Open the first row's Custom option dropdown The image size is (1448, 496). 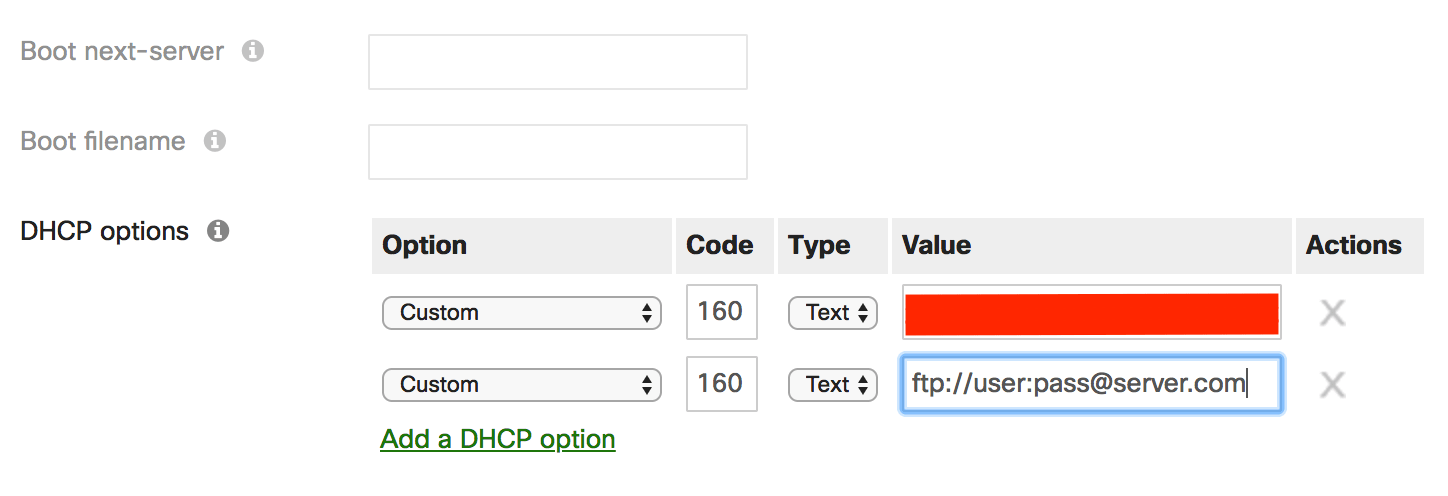point(521,313)
